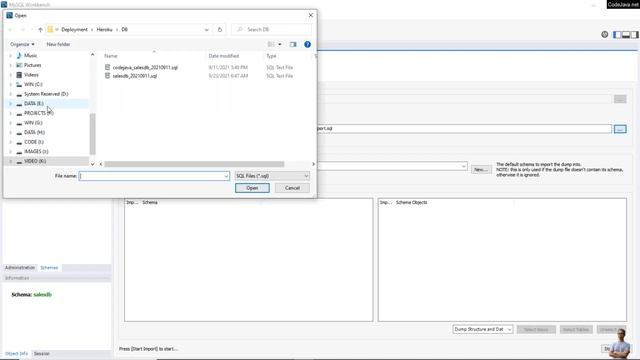Screen dimensions: 640x360
Task: Click the Schema Objects column header
Action: (411, 202)
